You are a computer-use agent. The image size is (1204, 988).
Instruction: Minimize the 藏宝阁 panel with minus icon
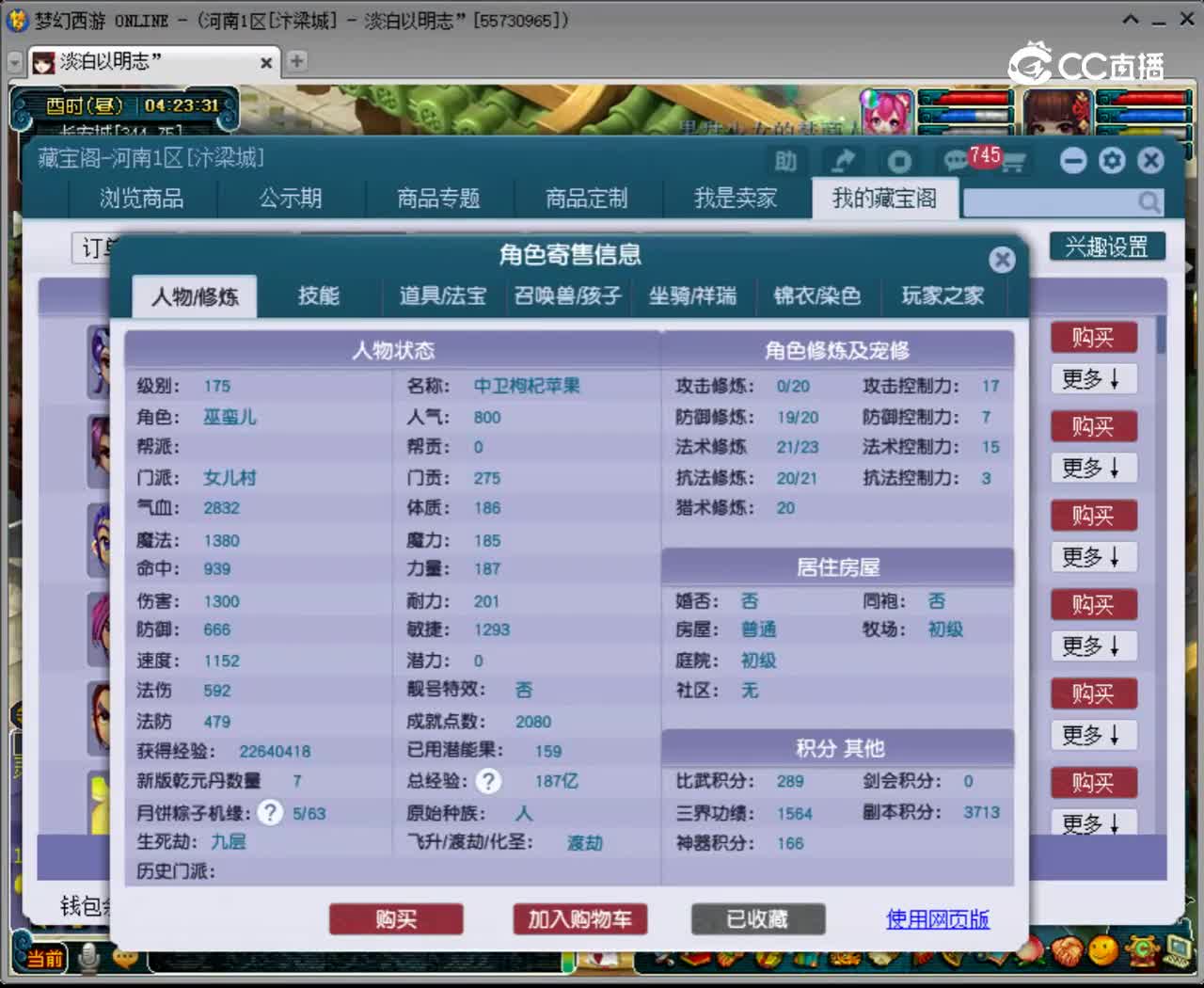click(1073, 161)
